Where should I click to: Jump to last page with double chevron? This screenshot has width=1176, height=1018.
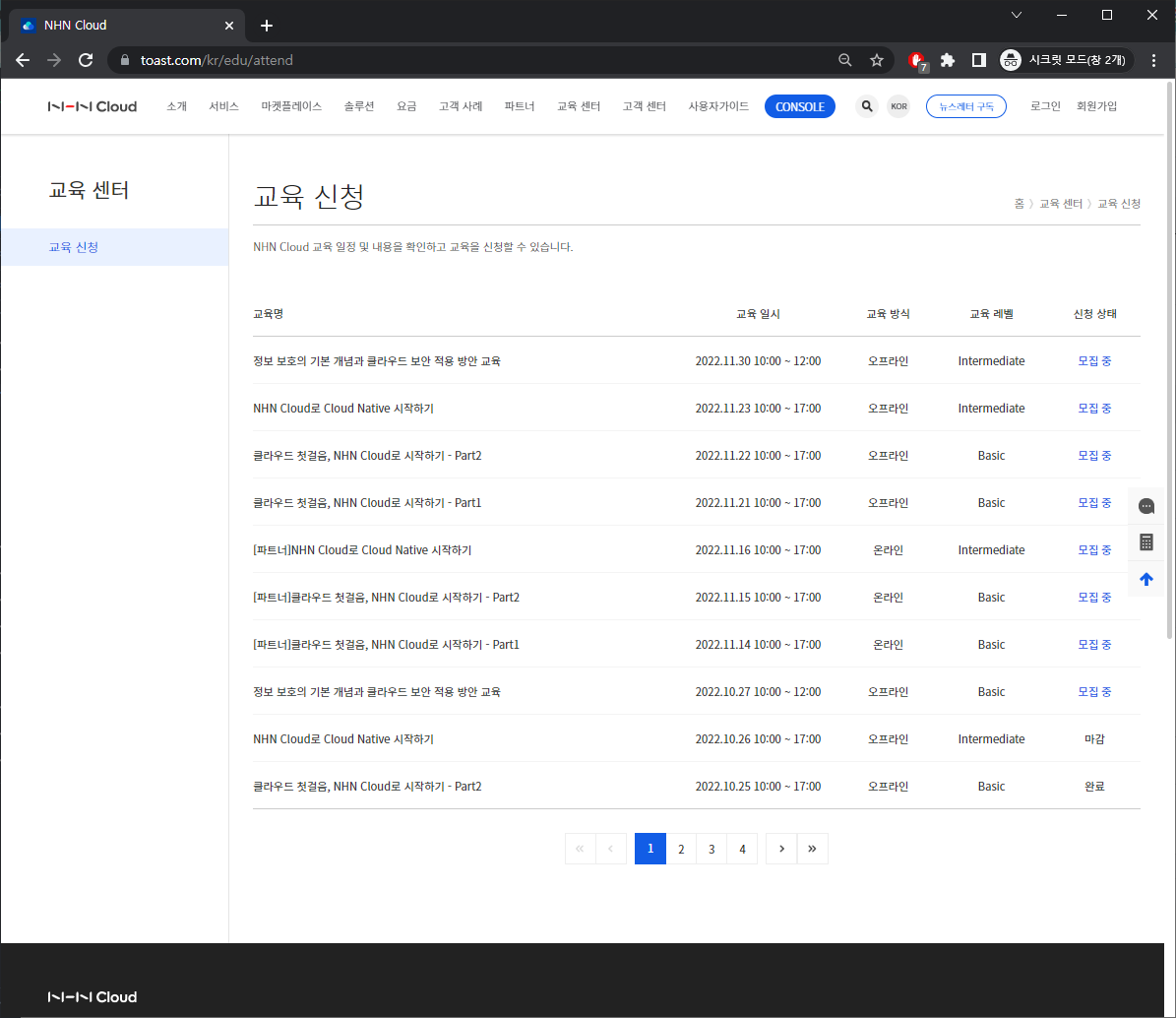point(812,849)
